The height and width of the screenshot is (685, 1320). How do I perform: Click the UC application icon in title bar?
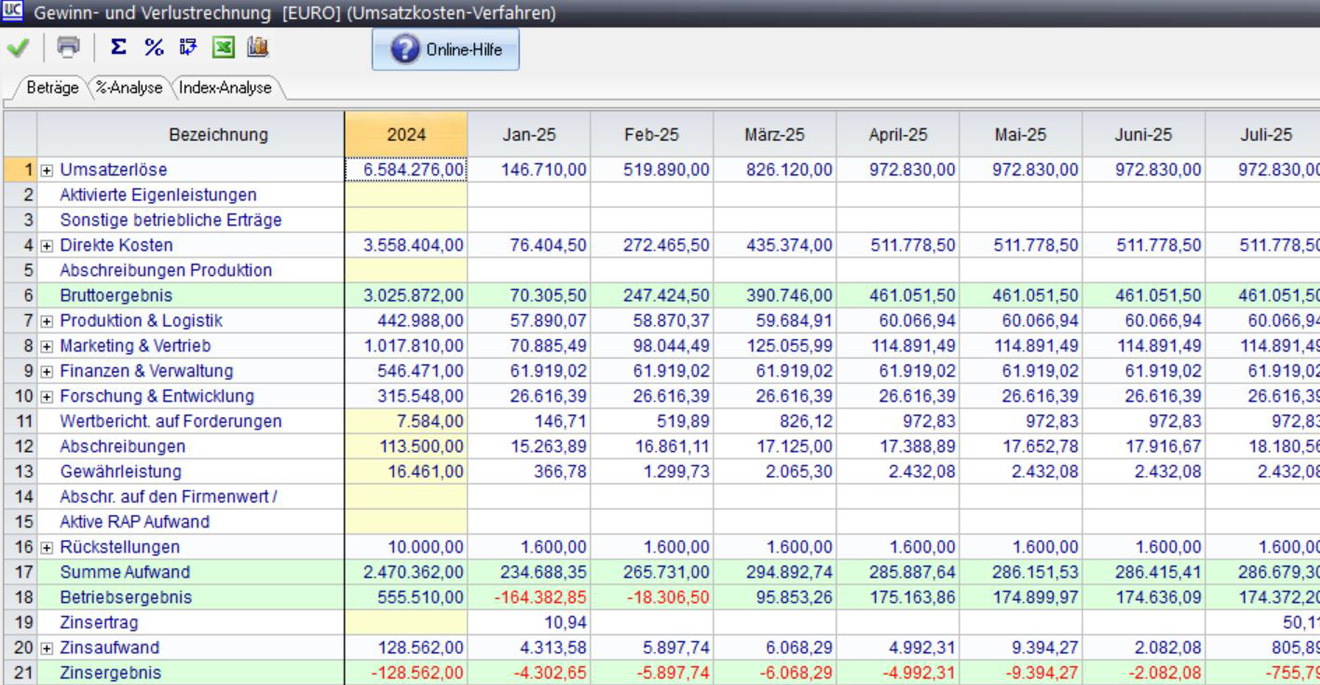(12, 12)
